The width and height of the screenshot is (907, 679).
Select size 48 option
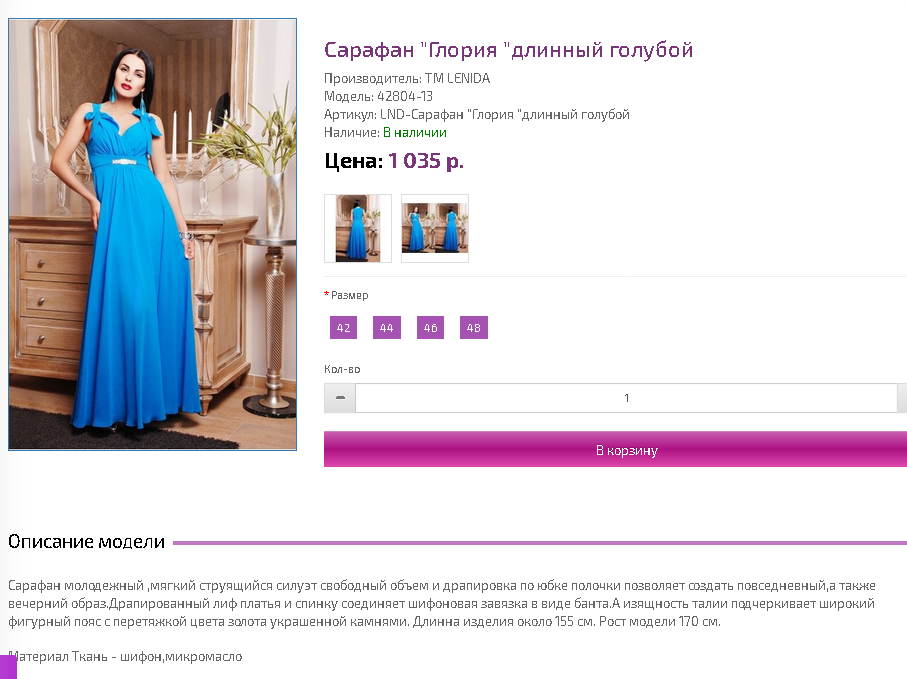click(474, 327)
